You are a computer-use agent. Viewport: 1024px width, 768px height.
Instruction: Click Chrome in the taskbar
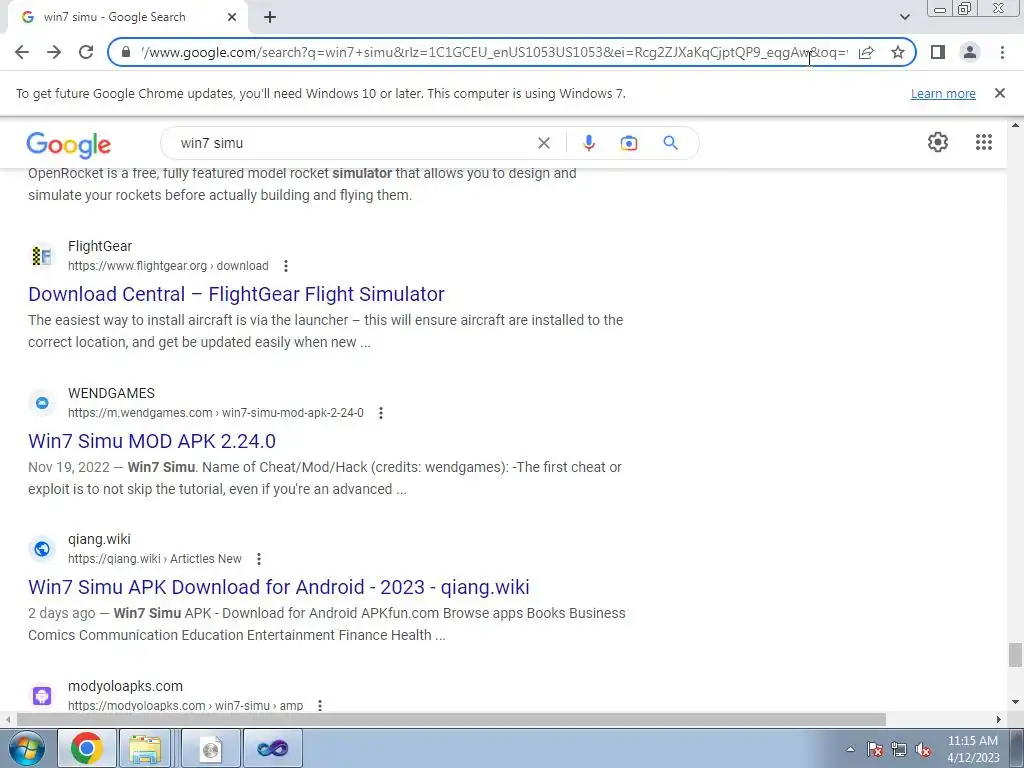point(87,748)
